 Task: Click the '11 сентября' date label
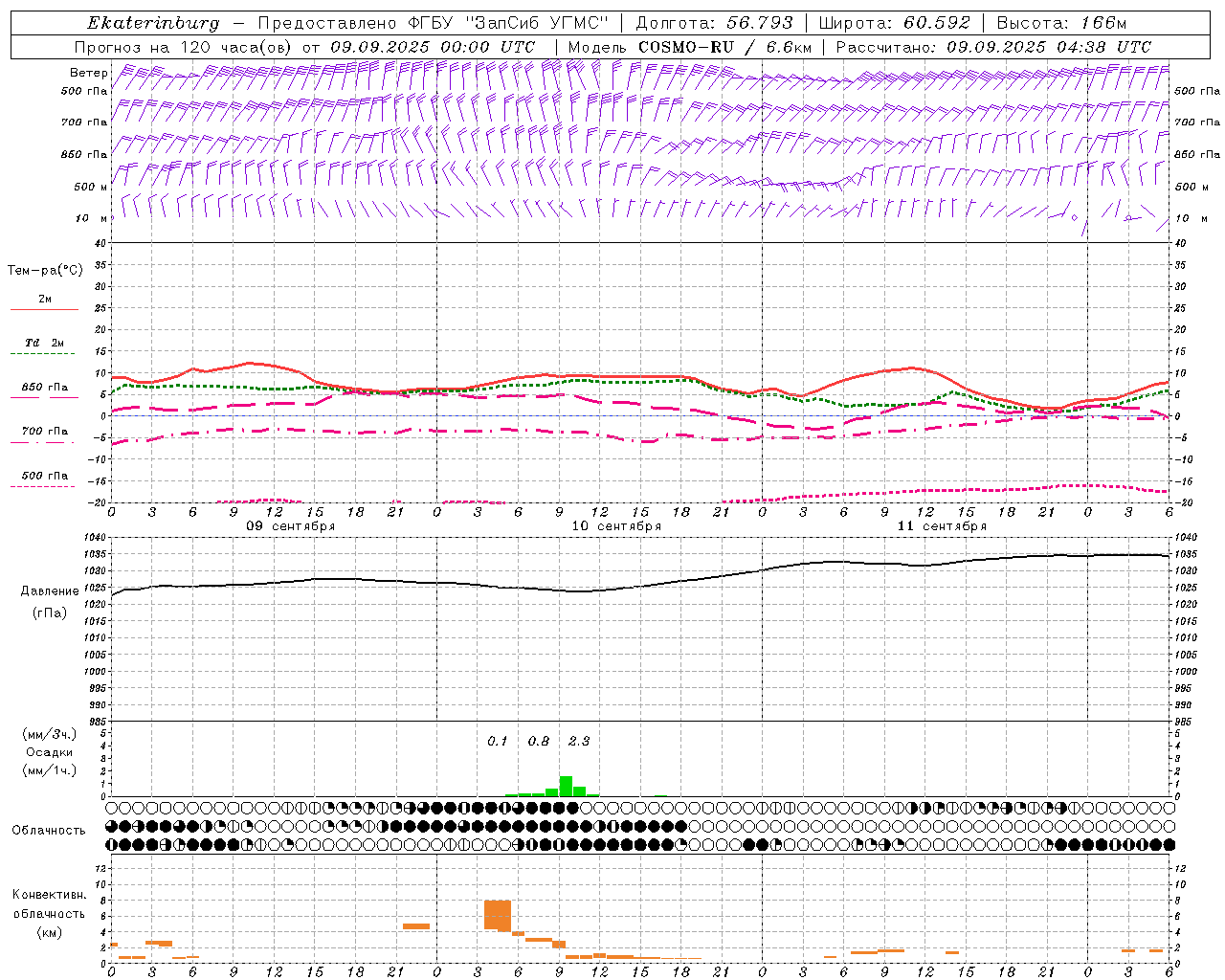(942, 526)
